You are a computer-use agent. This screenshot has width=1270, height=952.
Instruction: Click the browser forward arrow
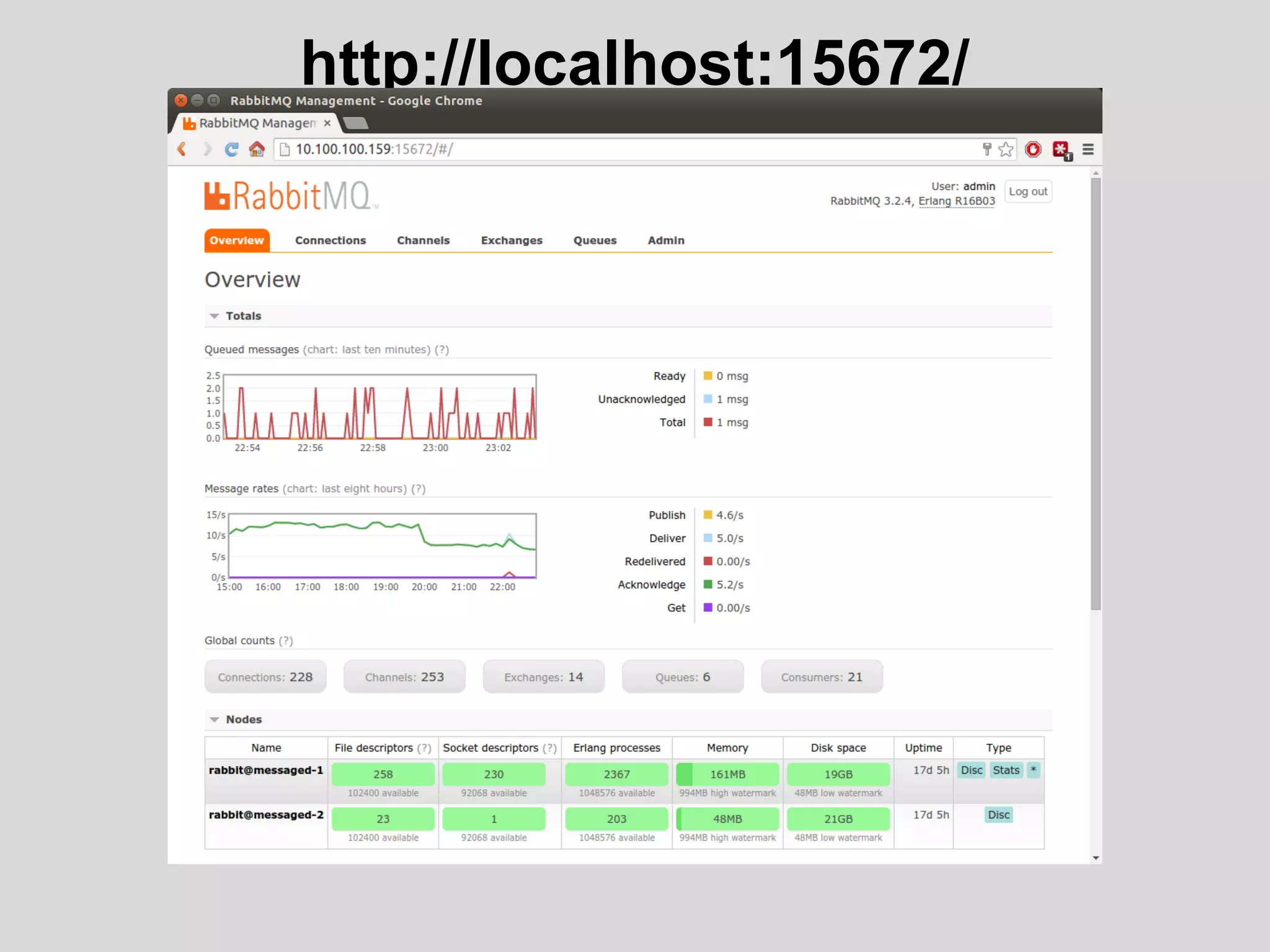[207, 149]
